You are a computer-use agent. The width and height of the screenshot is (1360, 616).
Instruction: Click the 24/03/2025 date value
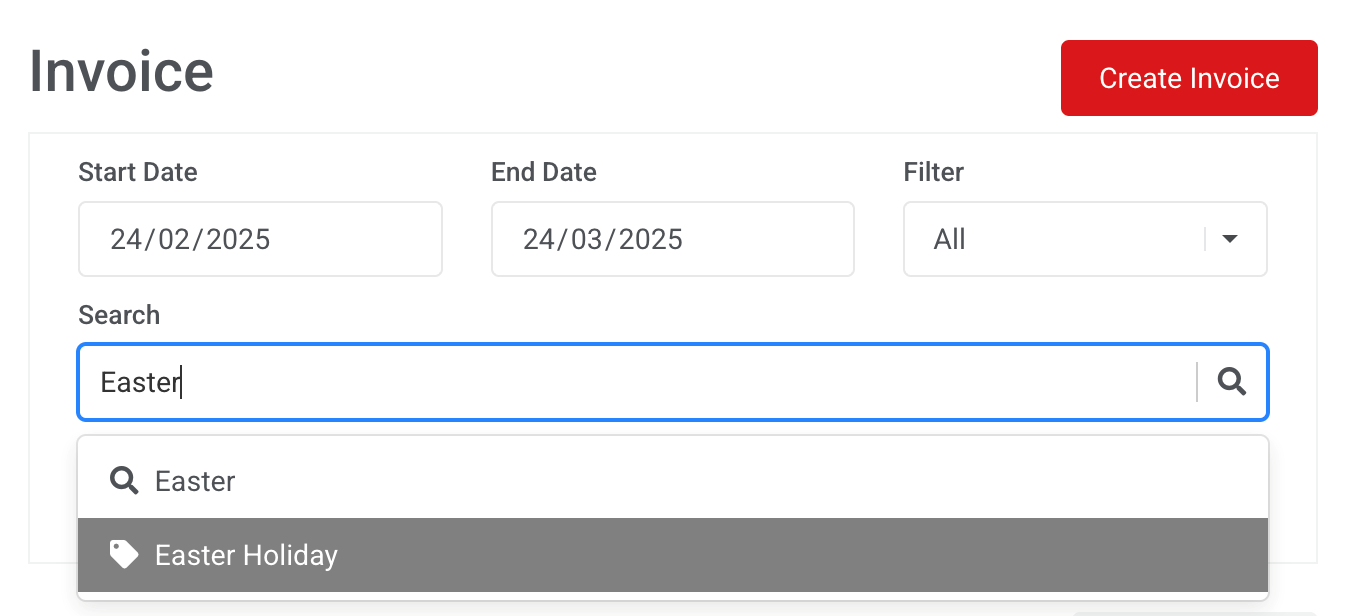(603, 239)
